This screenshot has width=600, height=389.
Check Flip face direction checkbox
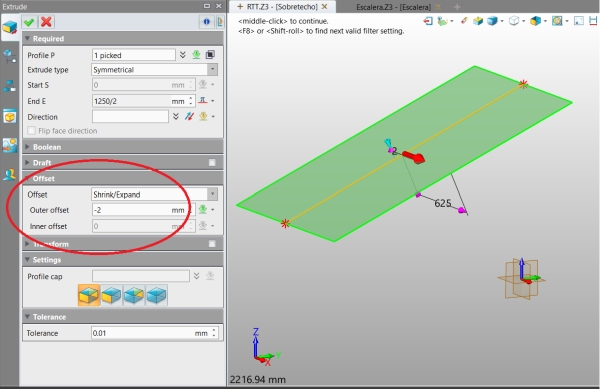coord(32,131)
